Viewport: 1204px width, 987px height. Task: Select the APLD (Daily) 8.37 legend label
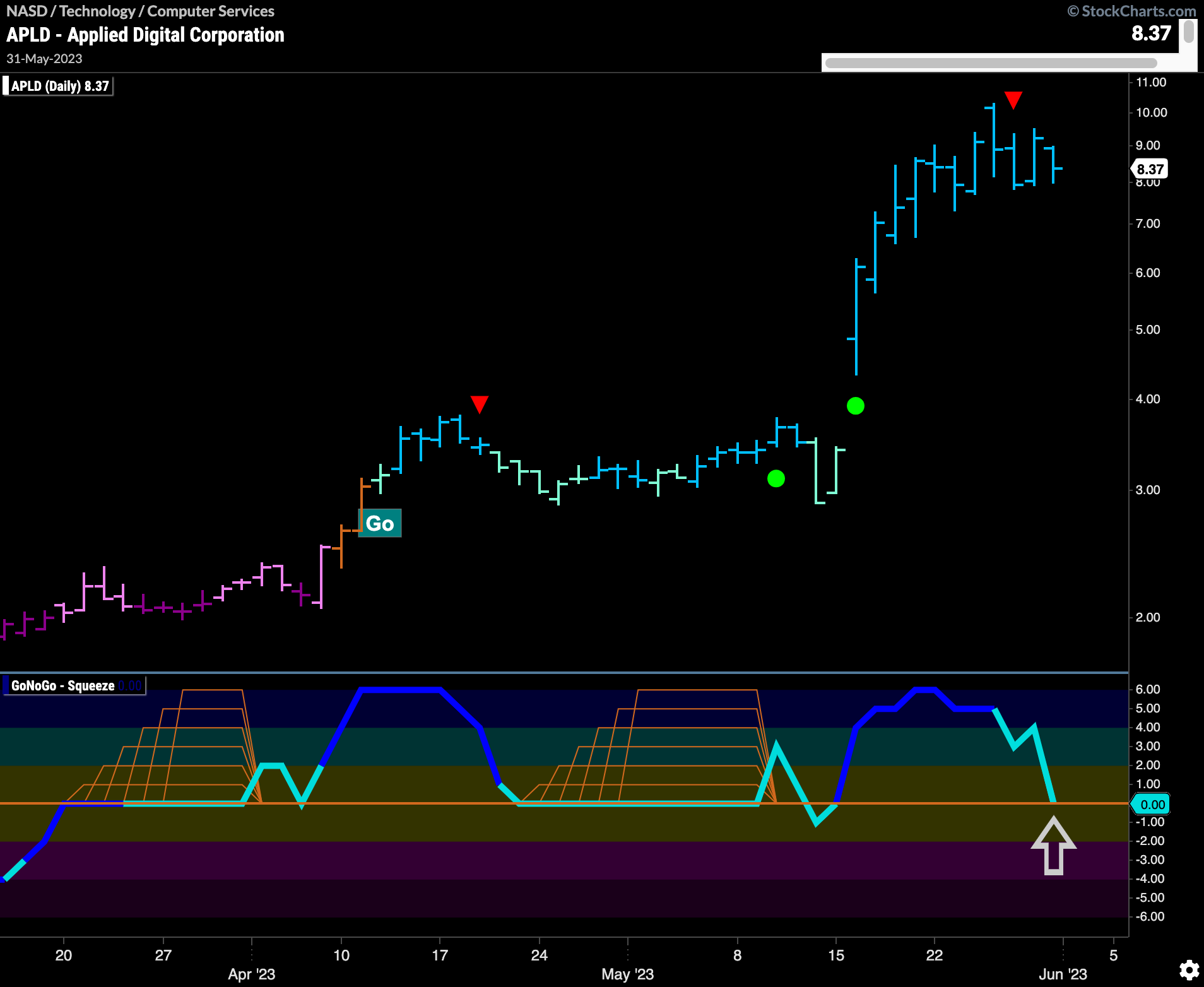pos(57,86)
